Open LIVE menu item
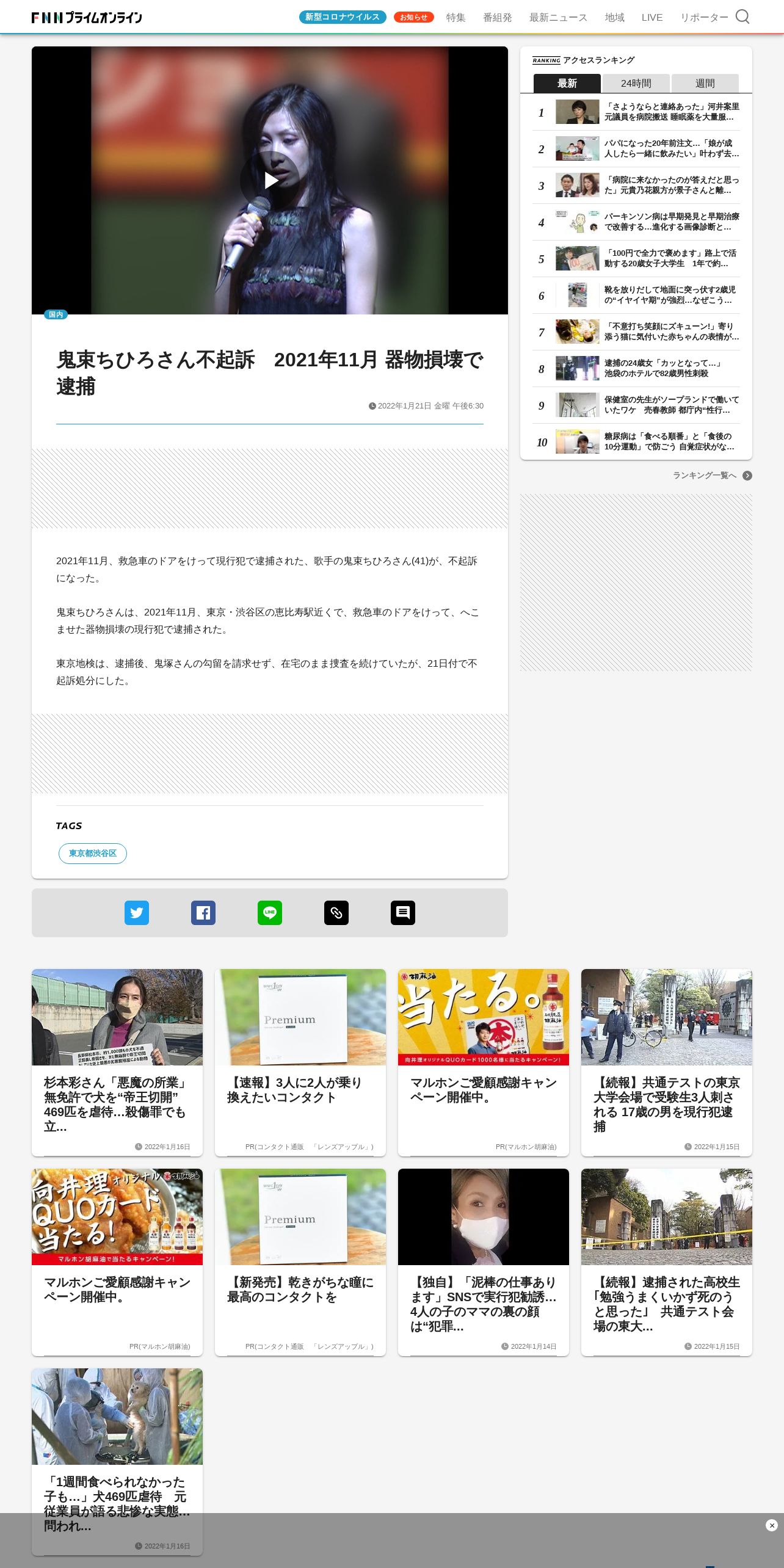Screen dimensions: 784x1568 click(x=652, y=18)
